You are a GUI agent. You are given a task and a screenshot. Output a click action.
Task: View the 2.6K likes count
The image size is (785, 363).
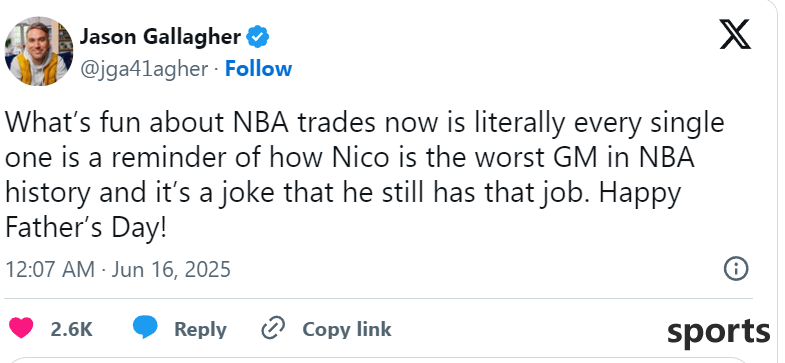tap(72, 329)
